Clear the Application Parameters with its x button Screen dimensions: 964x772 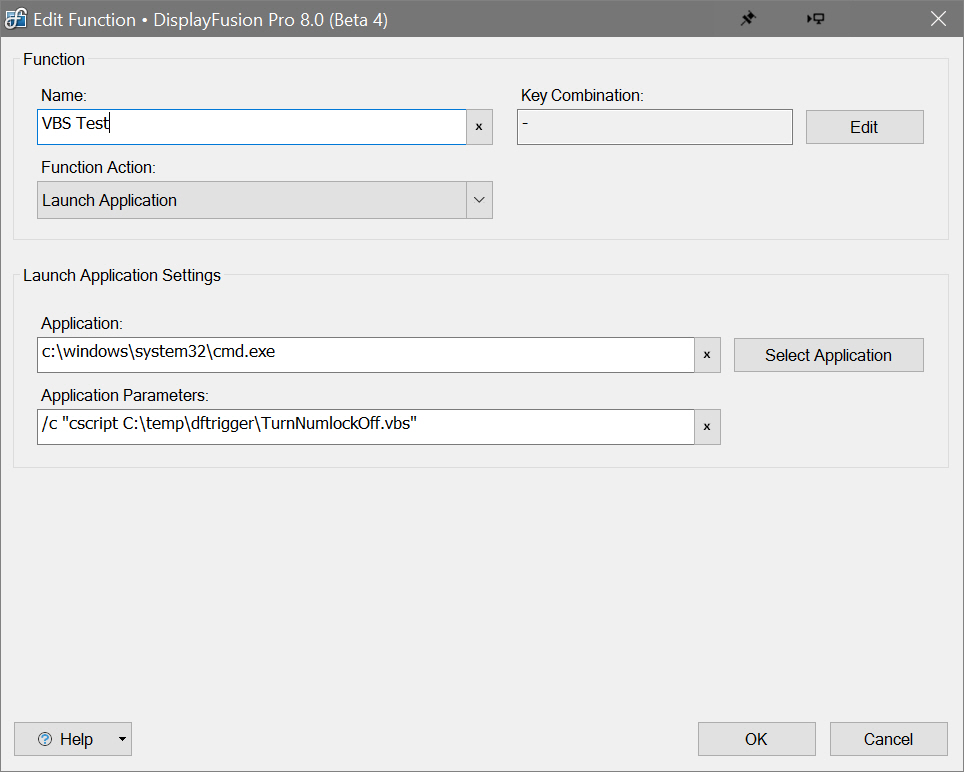(x=707, y=427)
